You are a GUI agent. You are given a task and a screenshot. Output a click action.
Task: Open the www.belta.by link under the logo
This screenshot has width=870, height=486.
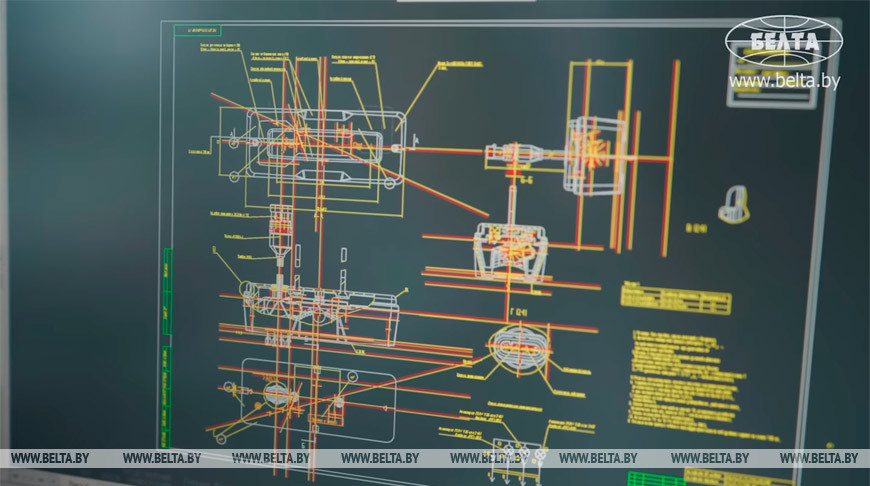(x=784, y=81)
